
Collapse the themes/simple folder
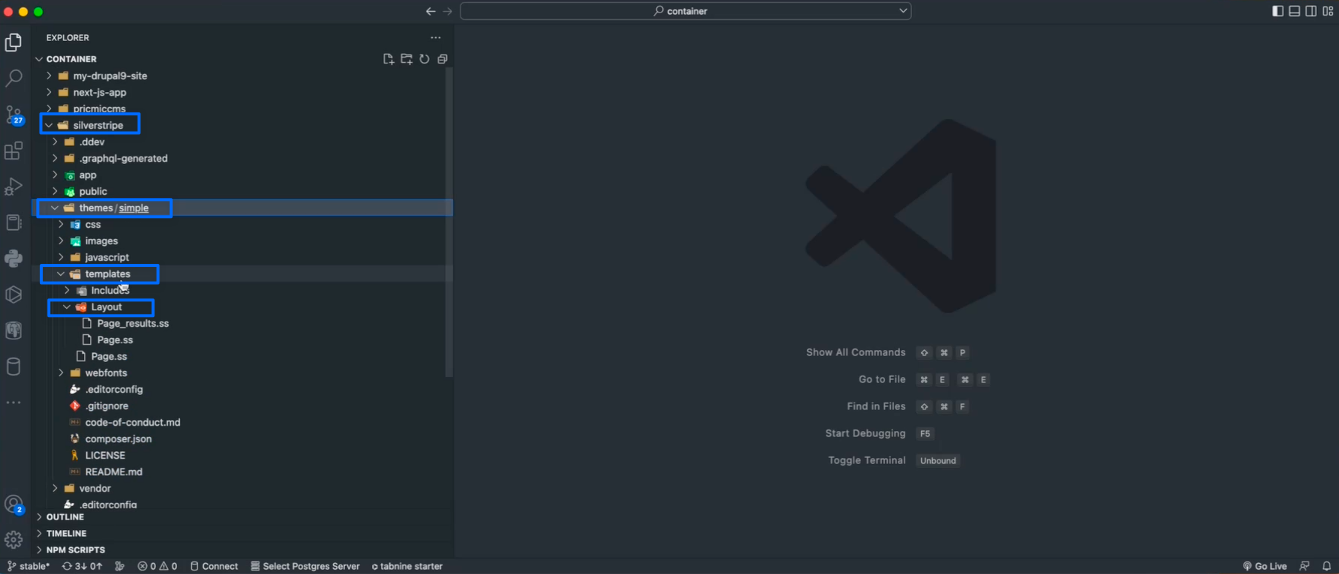click(55, 208)
